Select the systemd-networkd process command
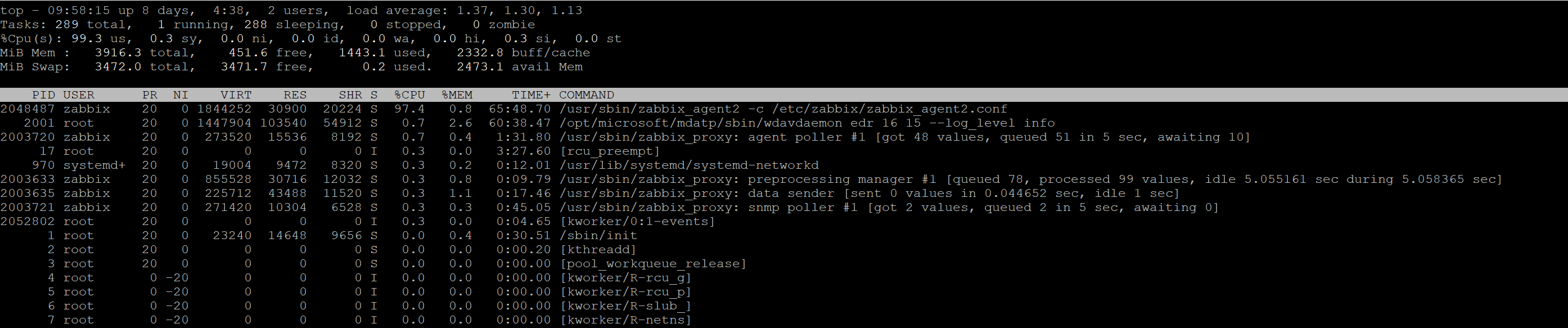This screenshot has width=1568, height=328. pos(688,165)
